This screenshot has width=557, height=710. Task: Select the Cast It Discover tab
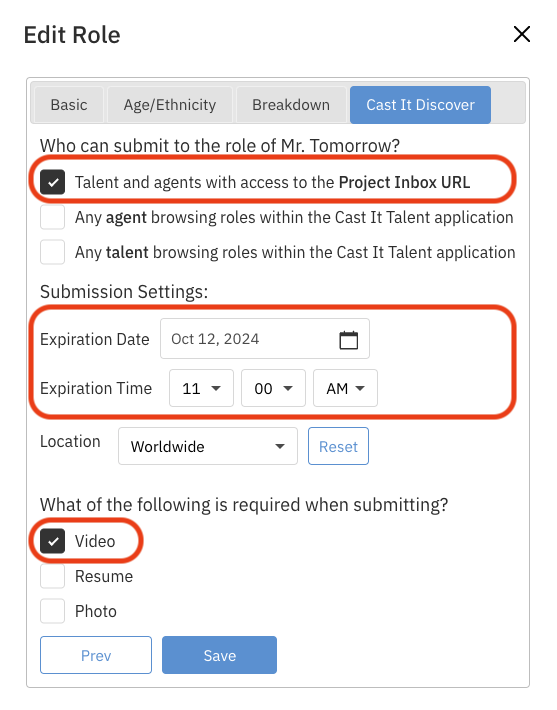(420, 105)
